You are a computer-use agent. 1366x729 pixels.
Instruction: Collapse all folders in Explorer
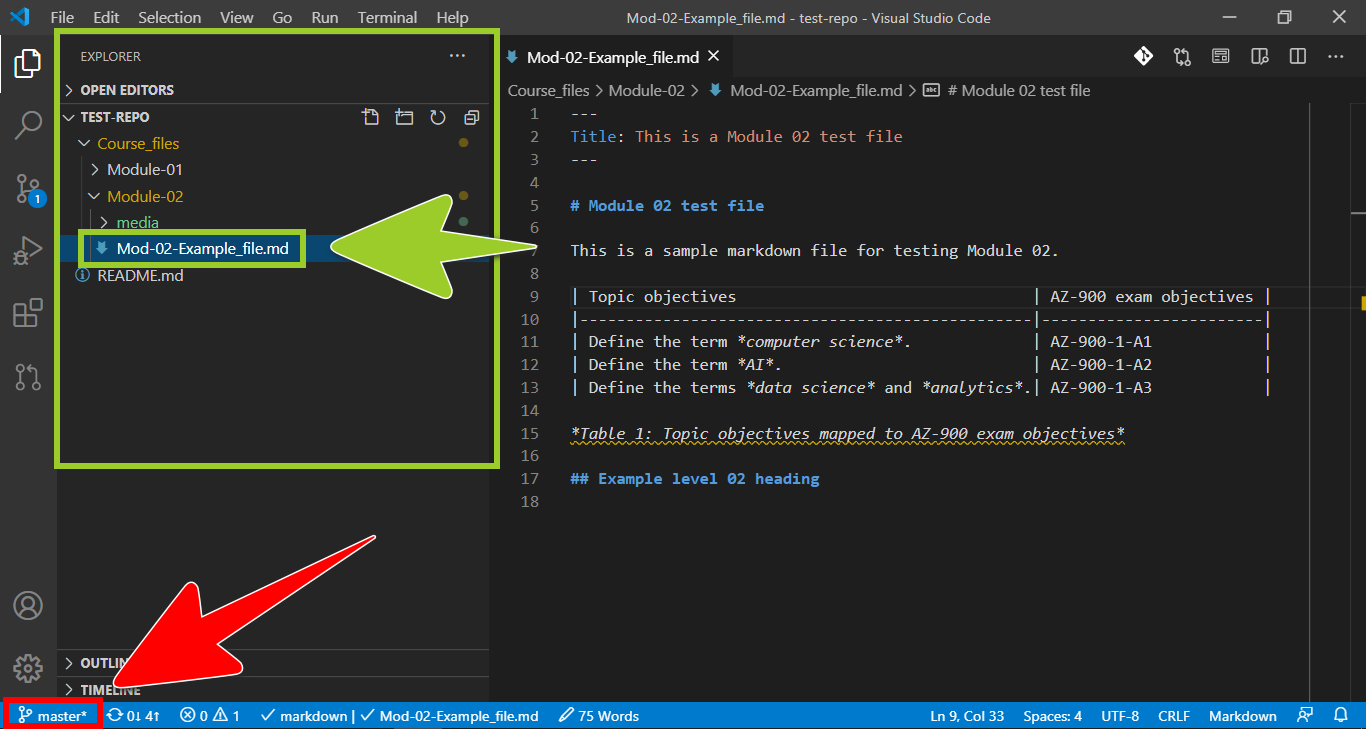pyautogui.click(x=472, y=117)
